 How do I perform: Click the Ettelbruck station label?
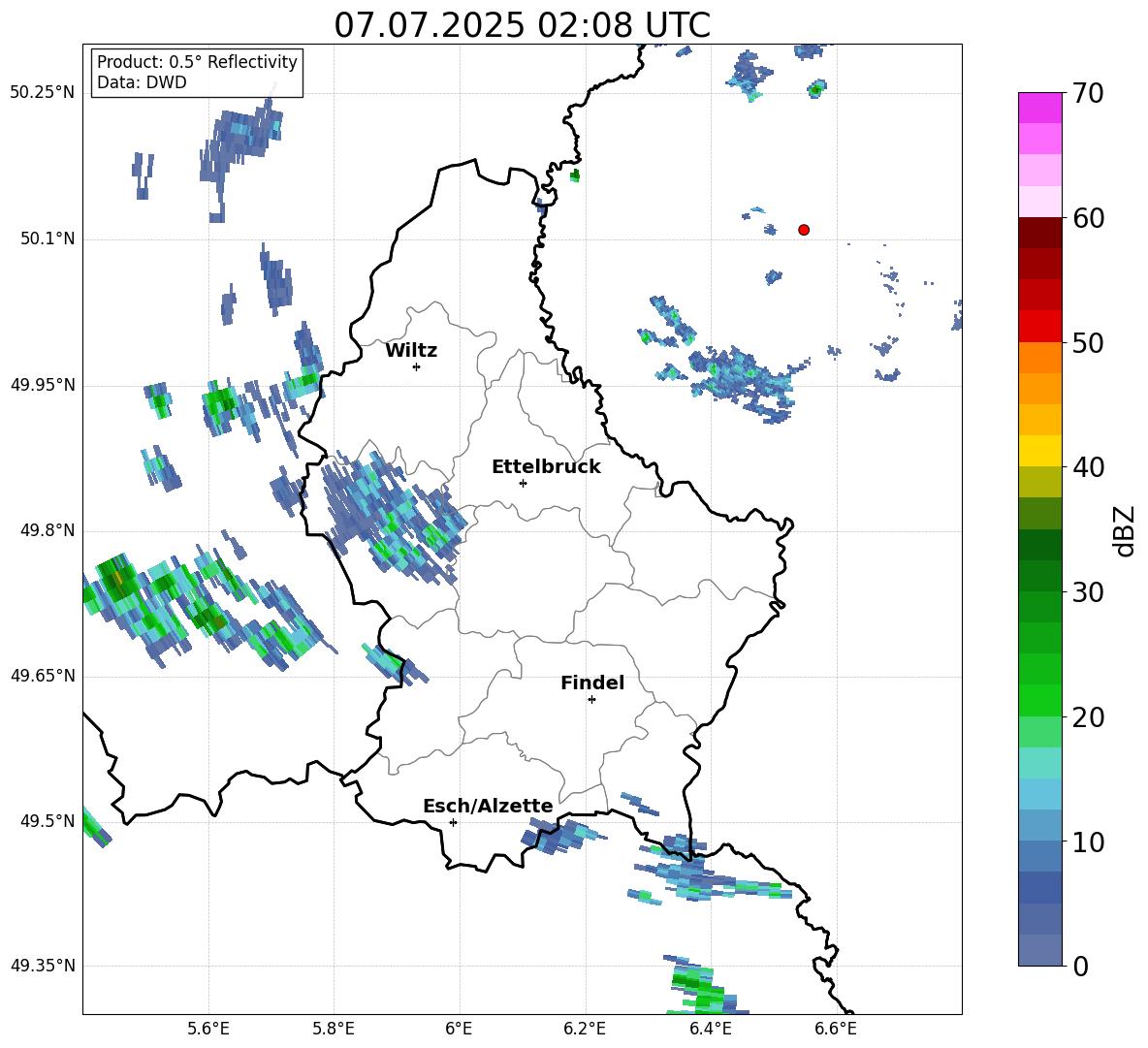546,467
